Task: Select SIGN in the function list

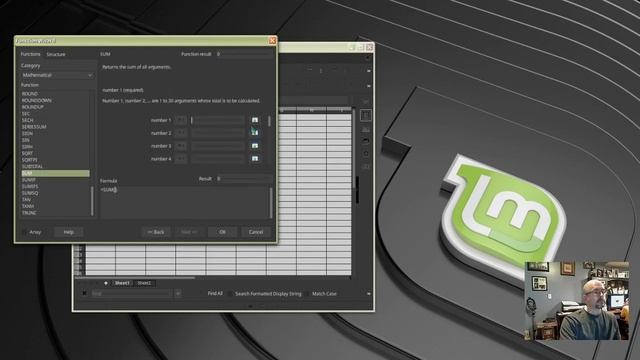Action: pos(27,133)
